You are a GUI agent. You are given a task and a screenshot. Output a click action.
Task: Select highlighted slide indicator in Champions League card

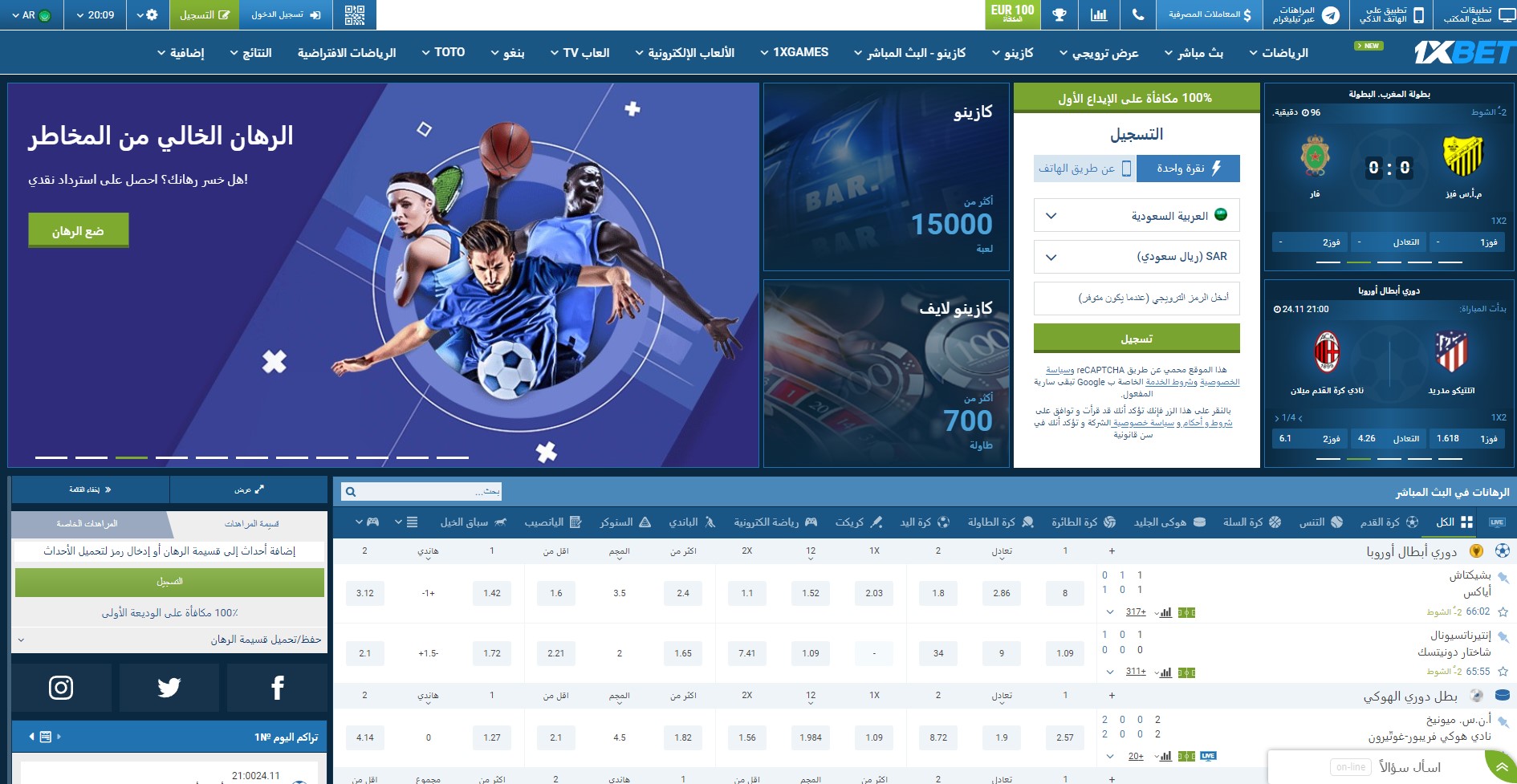coord(1358,458)
